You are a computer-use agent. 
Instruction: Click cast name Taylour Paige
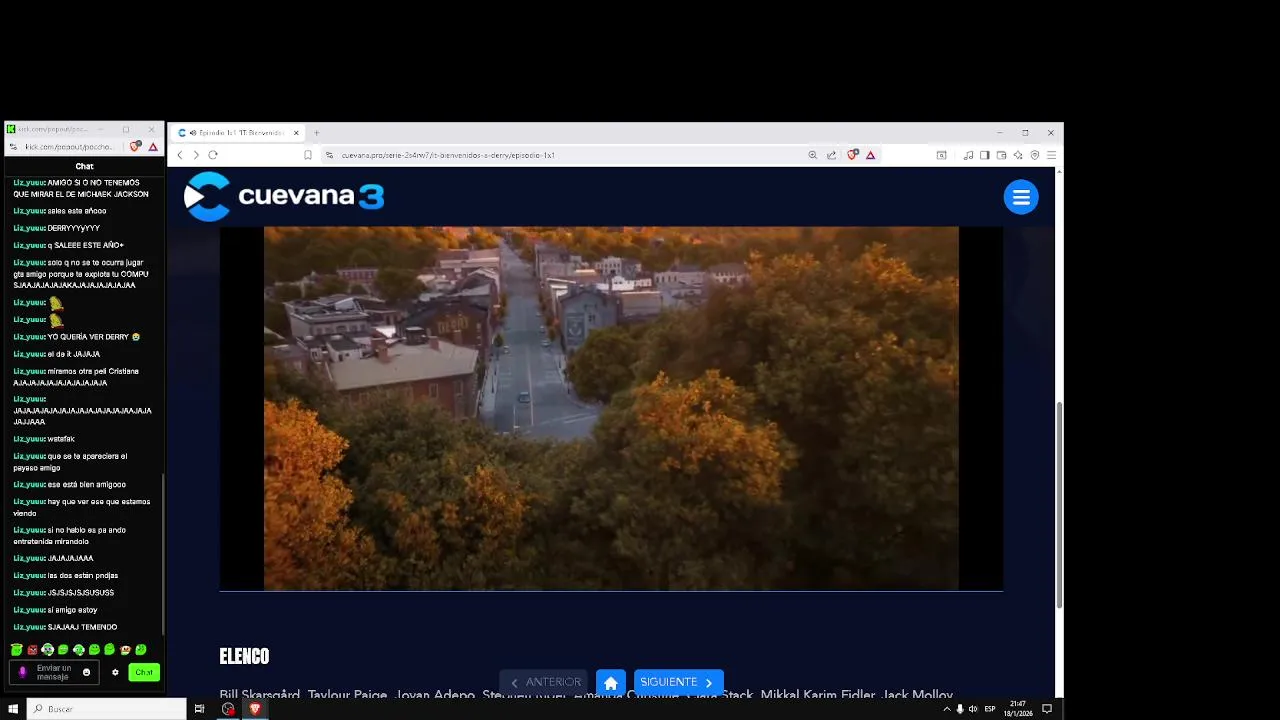[x=348, y=695]
